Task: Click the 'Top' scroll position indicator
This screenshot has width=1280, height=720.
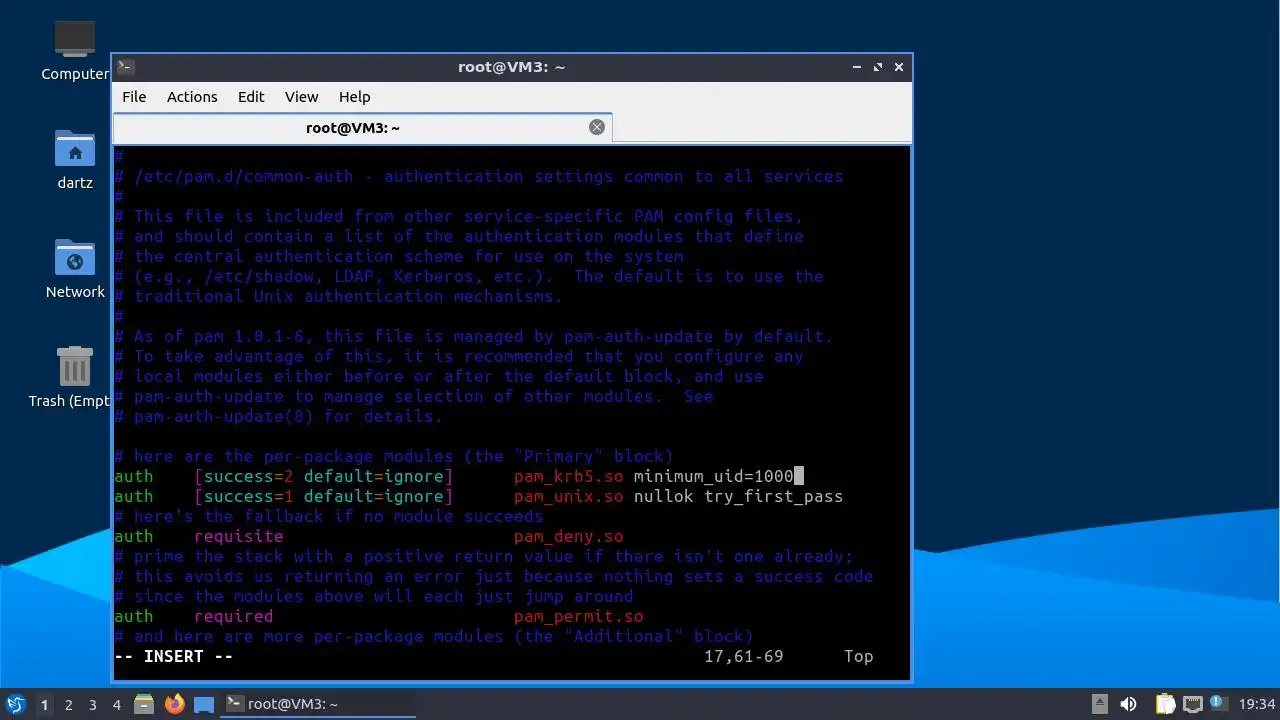Action: [859, 656]
